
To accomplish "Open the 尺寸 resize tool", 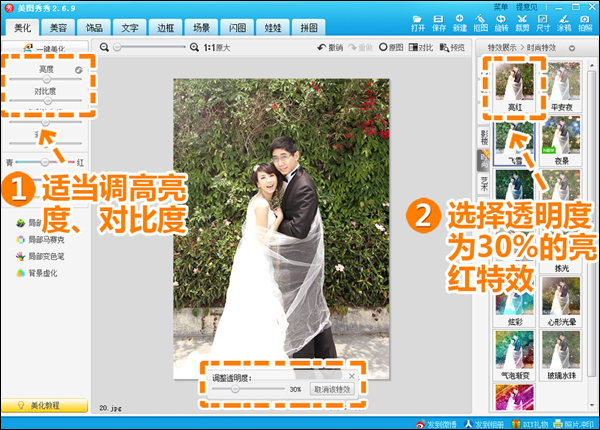I will coord(543,23).
